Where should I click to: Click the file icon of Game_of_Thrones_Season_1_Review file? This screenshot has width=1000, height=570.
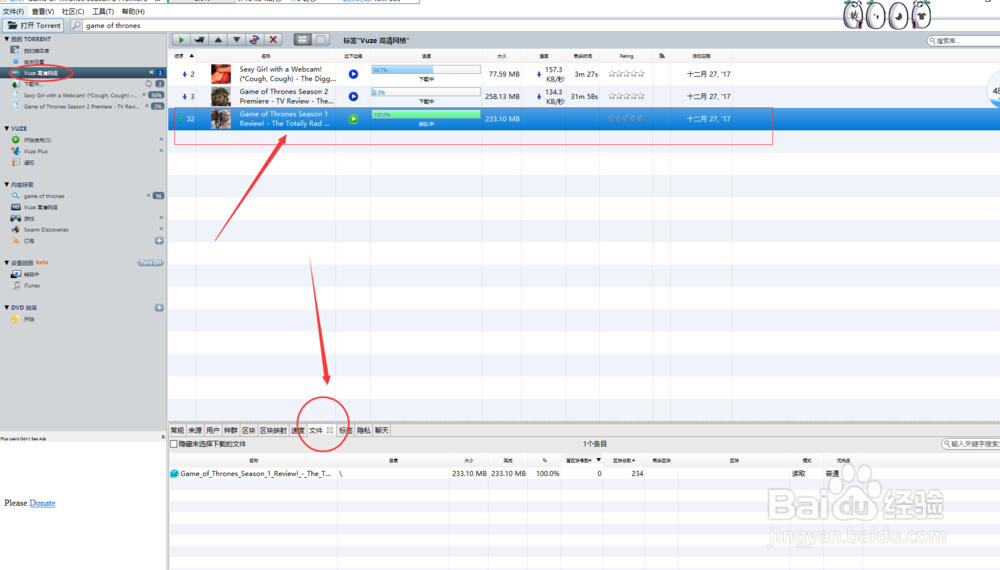coord(174,474)
